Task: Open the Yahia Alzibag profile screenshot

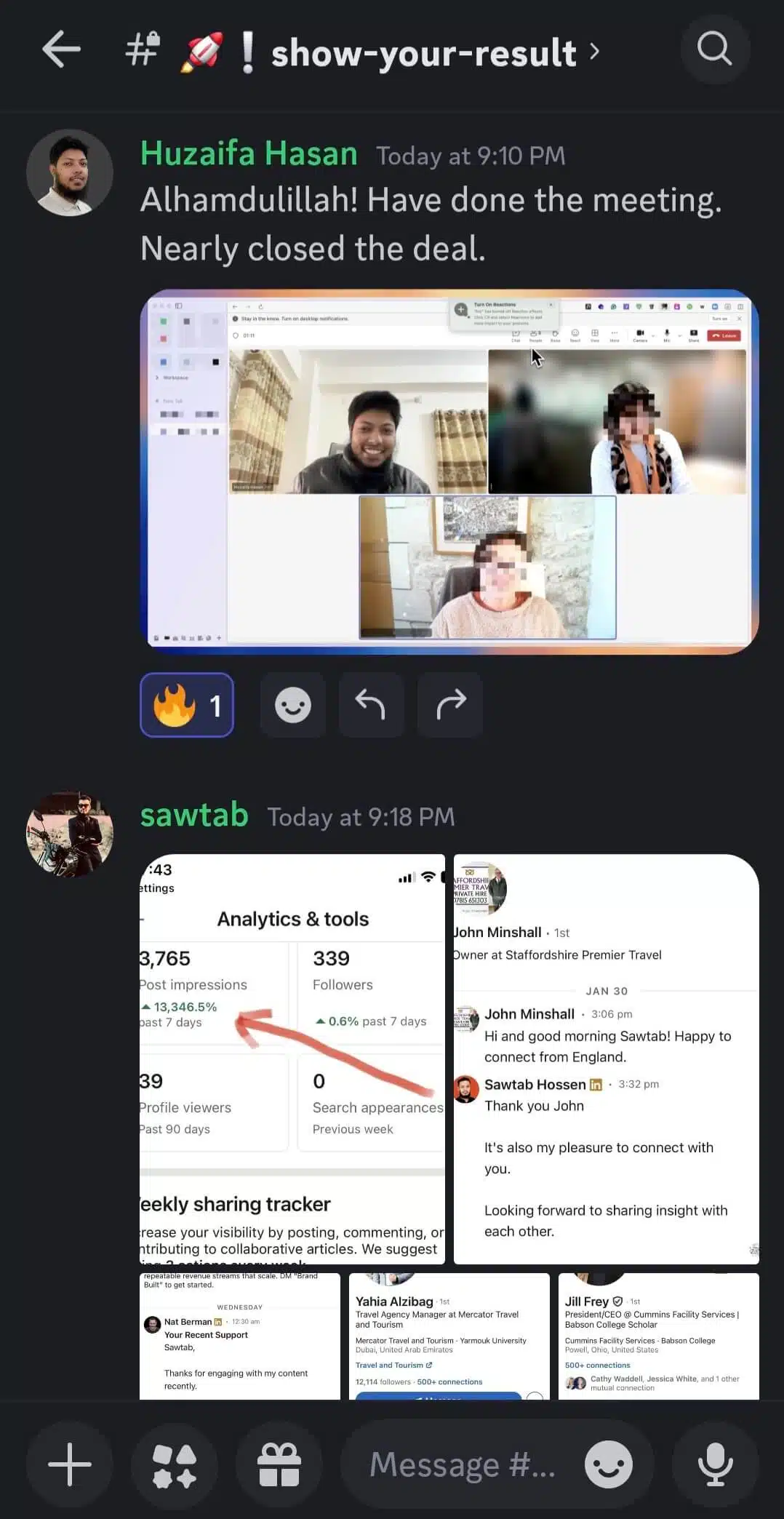Action: (449, 1336)
